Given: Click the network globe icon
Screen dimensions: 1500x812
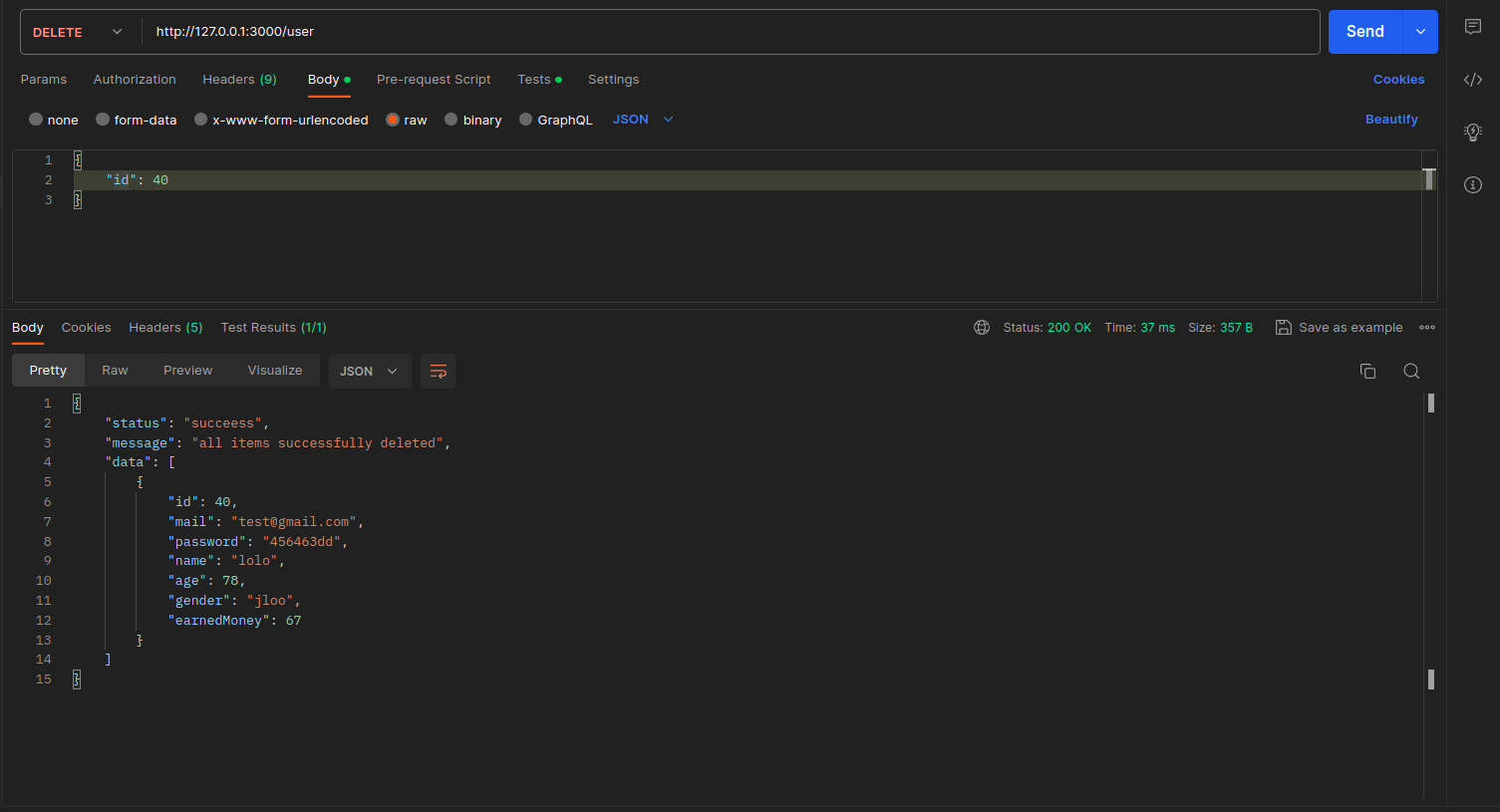Looking at the screenshot, I should pos(982,328).
